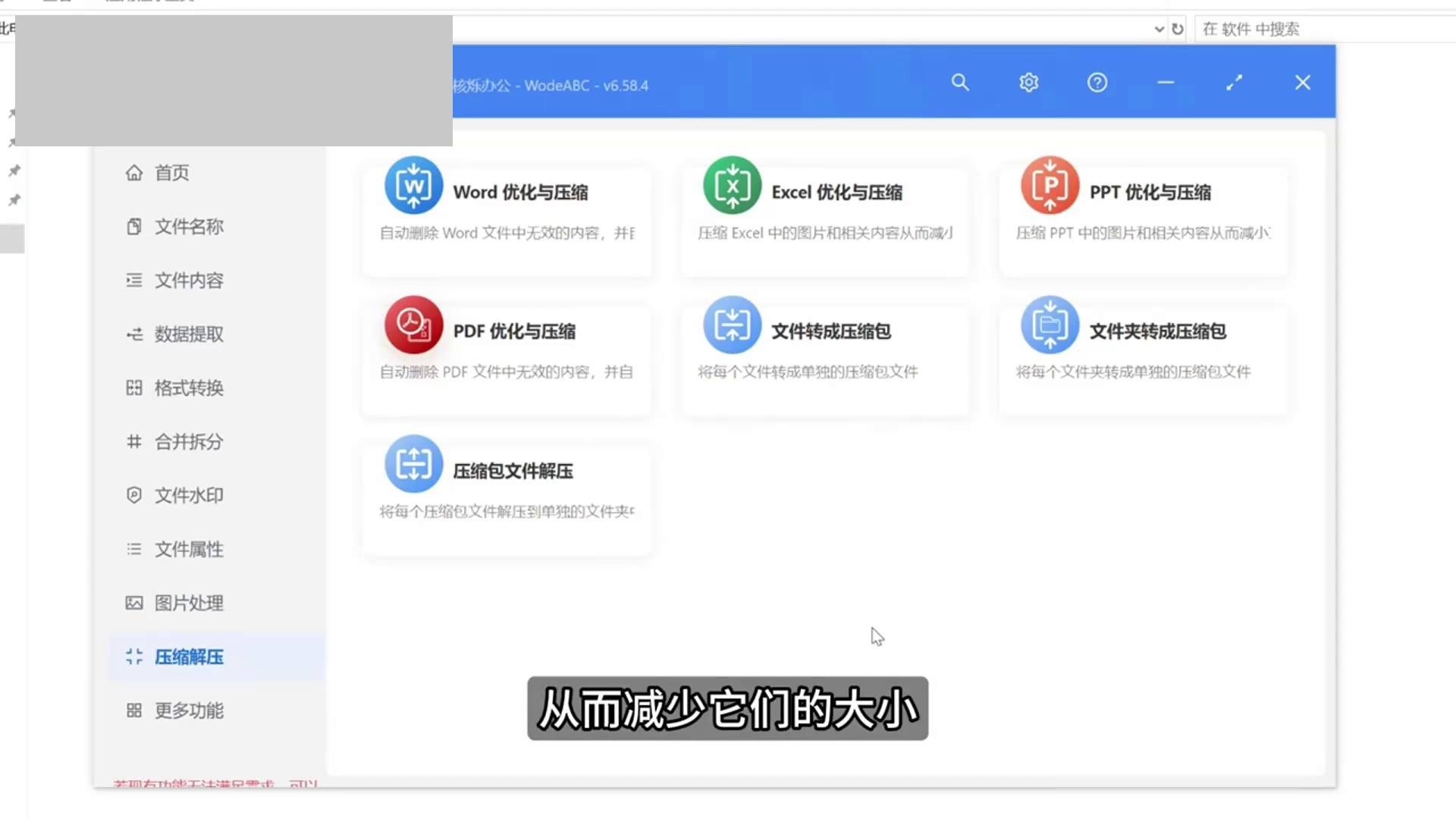The width and height of the screenshot is (1456, 819).
Task: Select 格式转换 sidebar item
Action: click(x=188, y=388)
